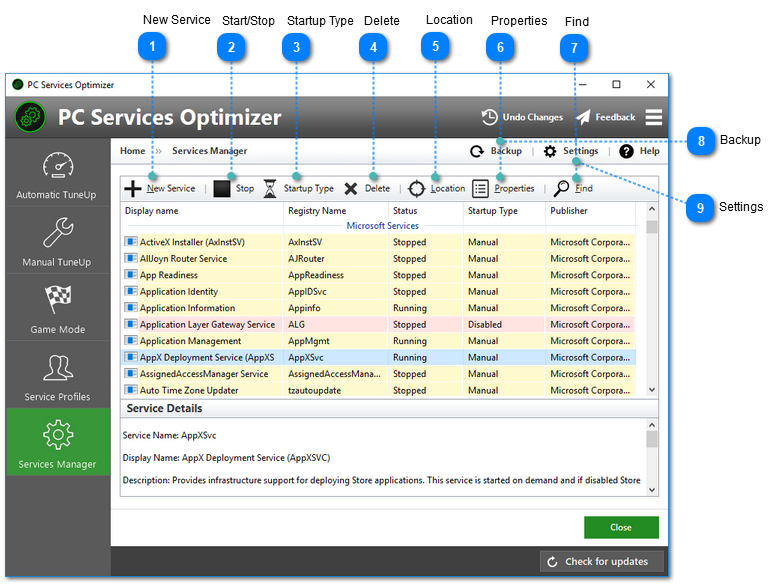This screenshot has width=780, height=586.
Task: Sort by Status column header
Action: 425,211
